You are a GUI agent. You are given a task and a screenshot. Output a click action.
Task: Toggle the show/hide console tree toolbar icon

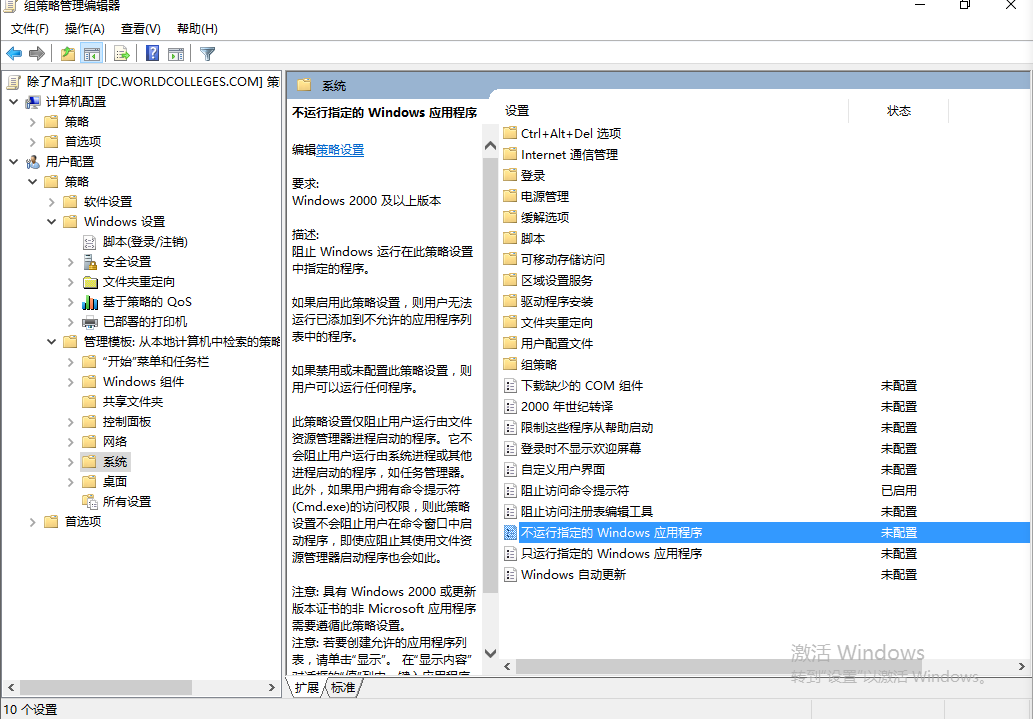click(x=92, y=53)
